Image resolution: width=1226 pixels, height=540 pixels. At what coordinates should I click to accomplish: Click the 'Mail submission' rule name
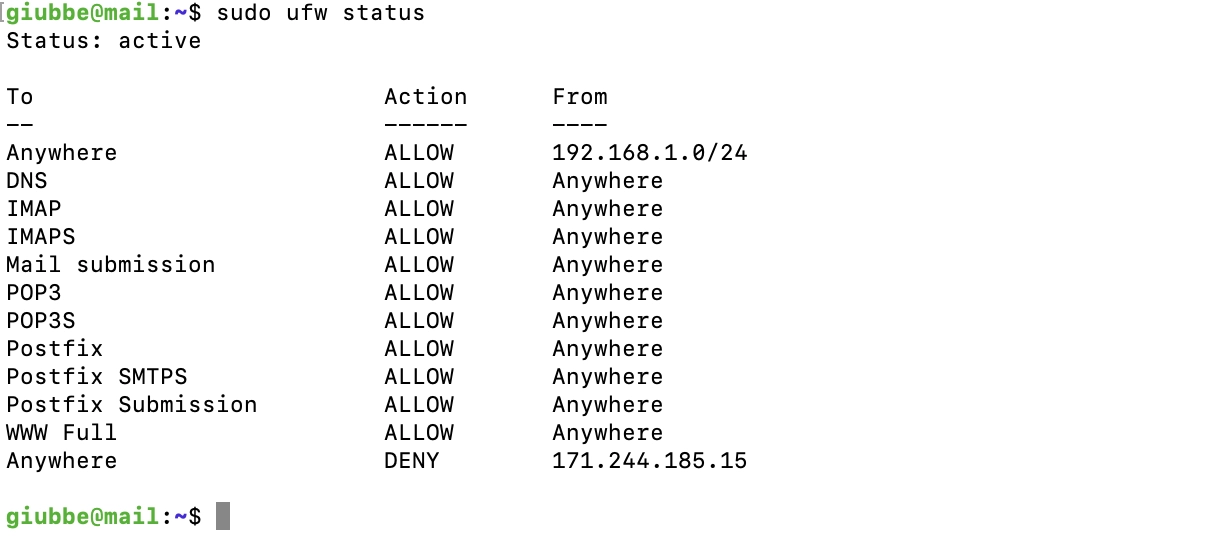110,265
